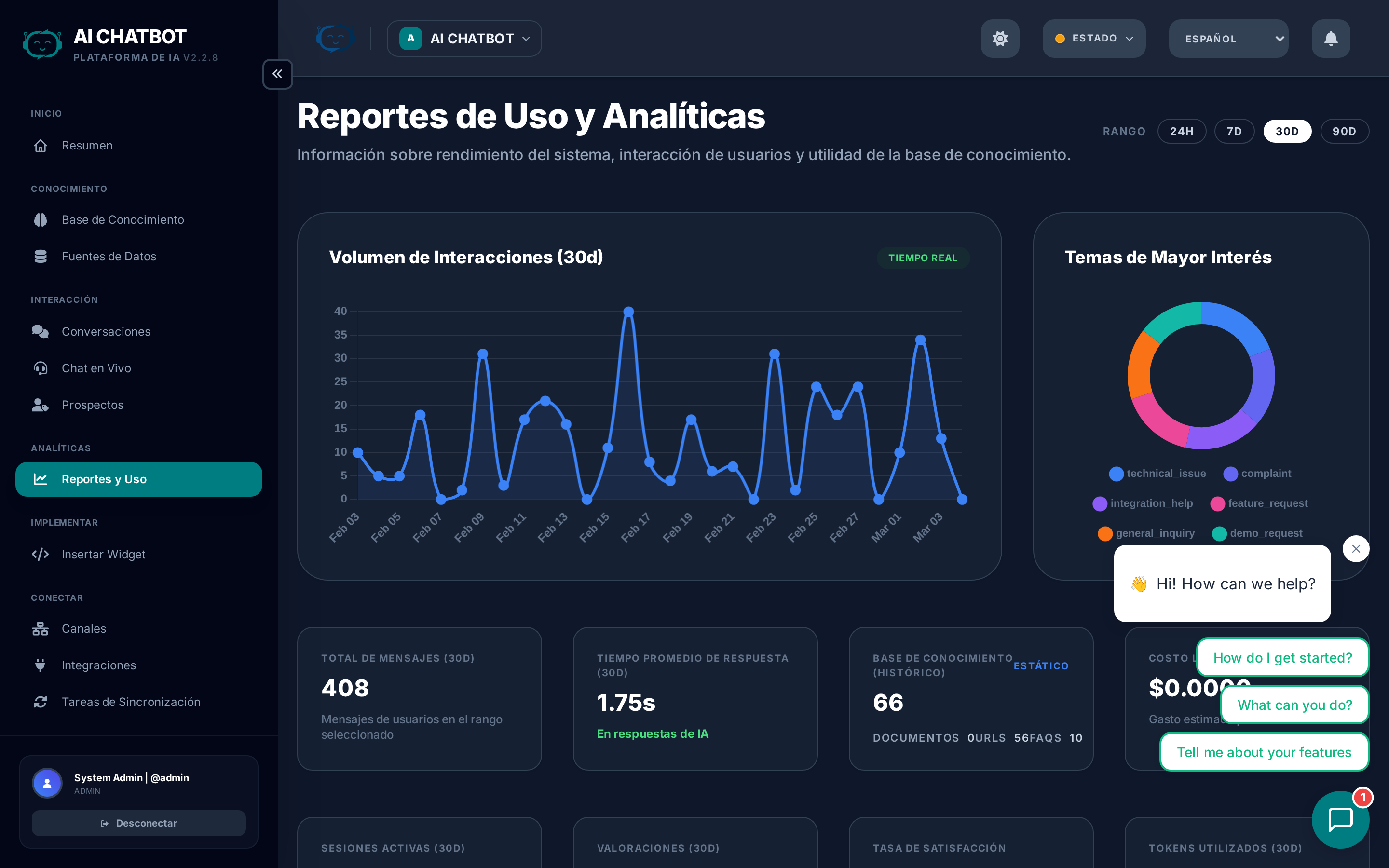Screen dimensions: 1389x868
Task: Open the ESPAÑOL language selector
Action: click(x=1228, y=39)
